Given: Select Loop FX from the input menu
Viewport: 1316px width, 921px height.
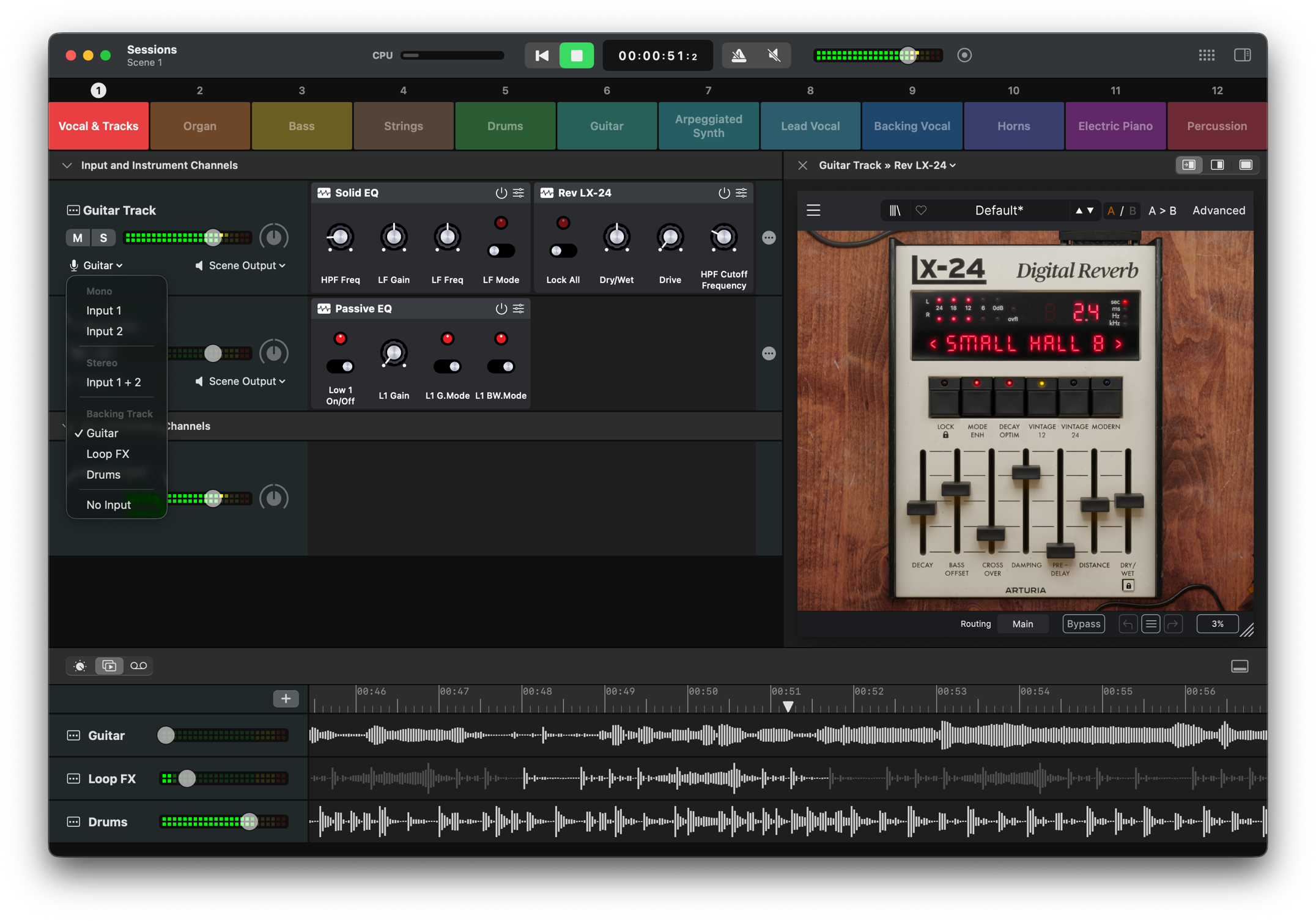Looking at the screenshot, I should (x=108, y=454).
